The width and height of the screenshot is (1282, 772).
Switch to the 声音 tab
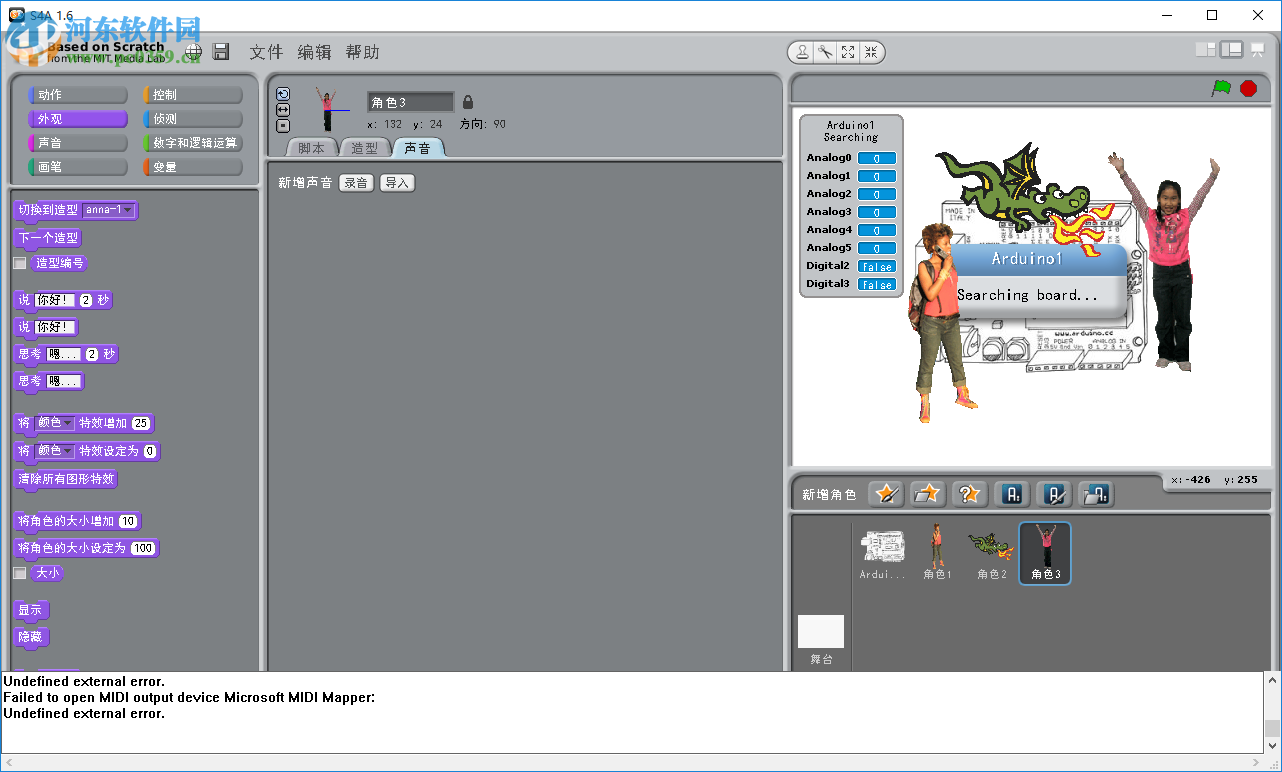click(418, 148)
